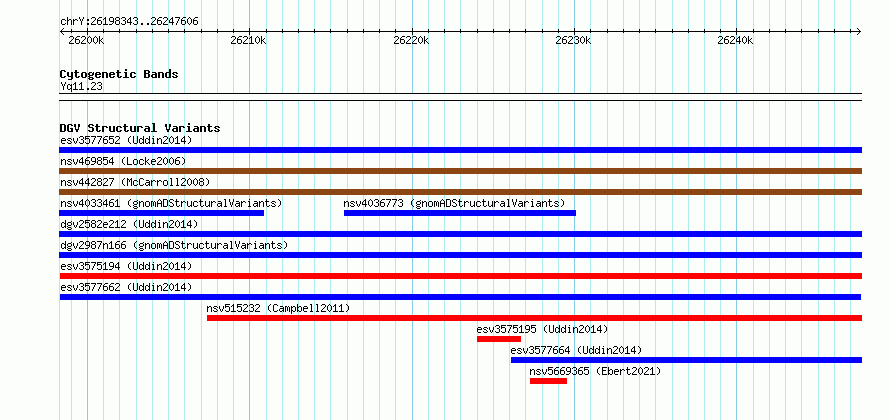This screenshot has height=420, width=890.
Task: Click the left arrowhead of the ruler
Action: click(x=62, y=31)
